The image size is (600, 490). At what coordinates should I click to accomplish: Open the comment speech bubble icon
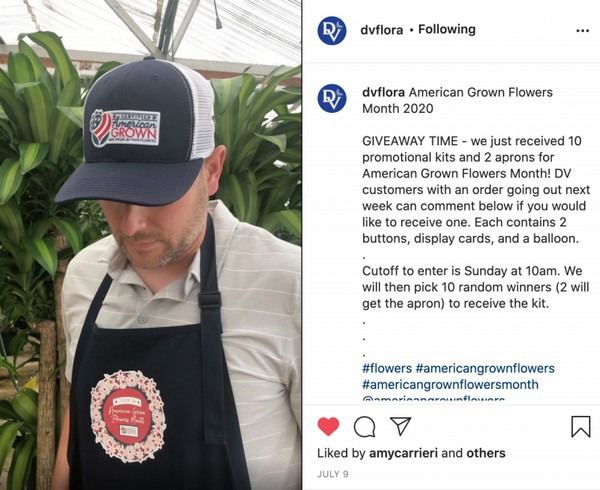[364, 427]
